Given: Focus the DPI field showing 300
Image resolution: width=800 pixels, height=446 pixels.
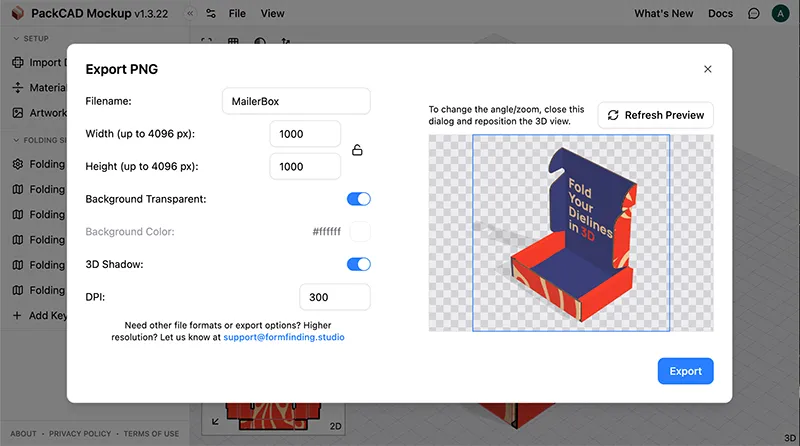Looking at the screenshot, I should tap(335, 297).
